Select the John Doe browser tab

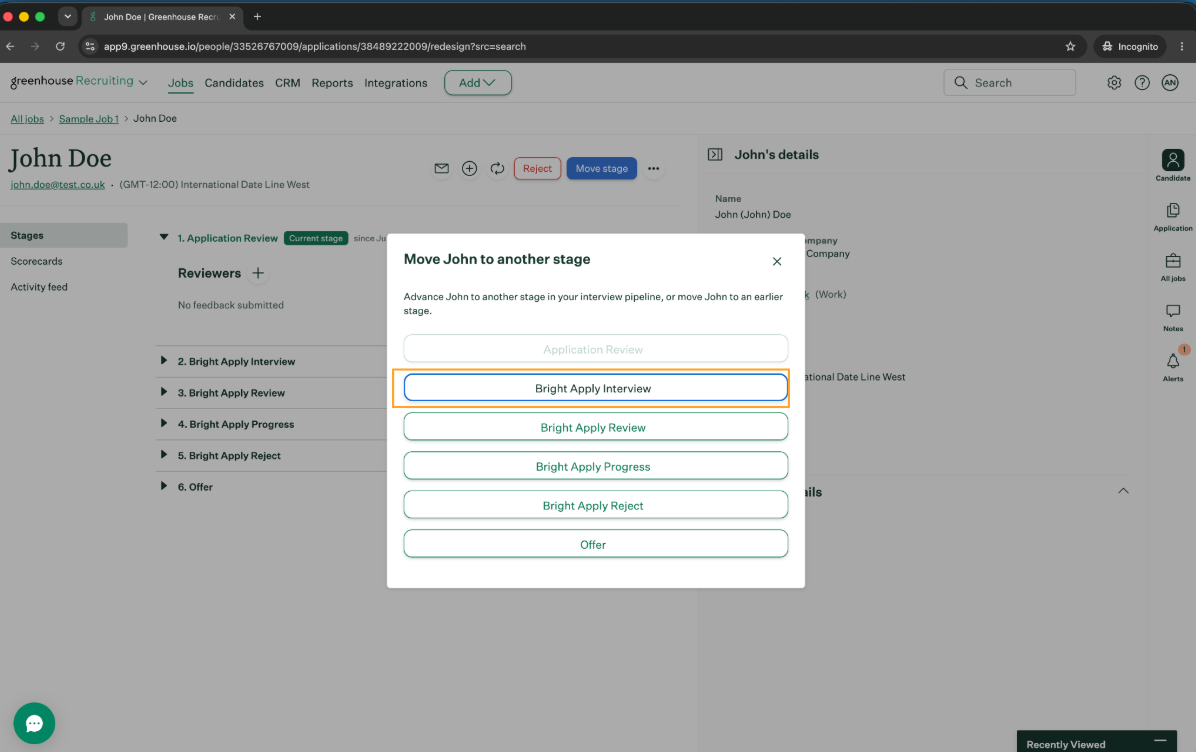click(x=162, y=17)
